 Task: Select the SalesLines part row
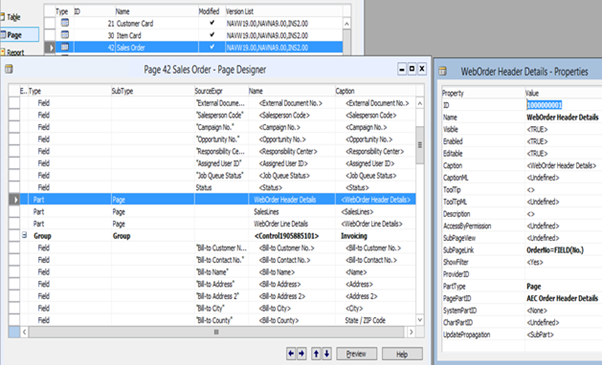pyautogui.click(x=218, y=211)
